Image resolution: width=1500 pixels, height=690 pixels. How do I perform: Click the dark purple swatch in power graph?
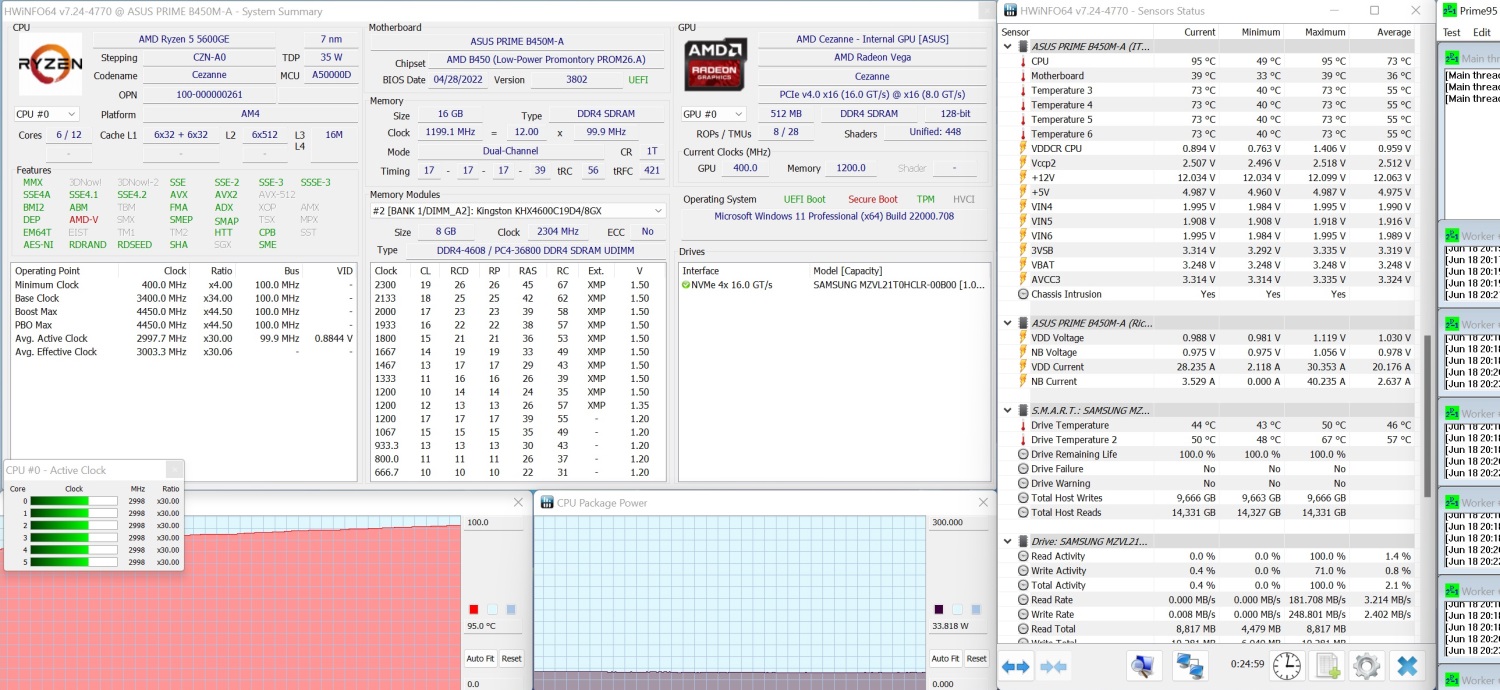(939, 609)
